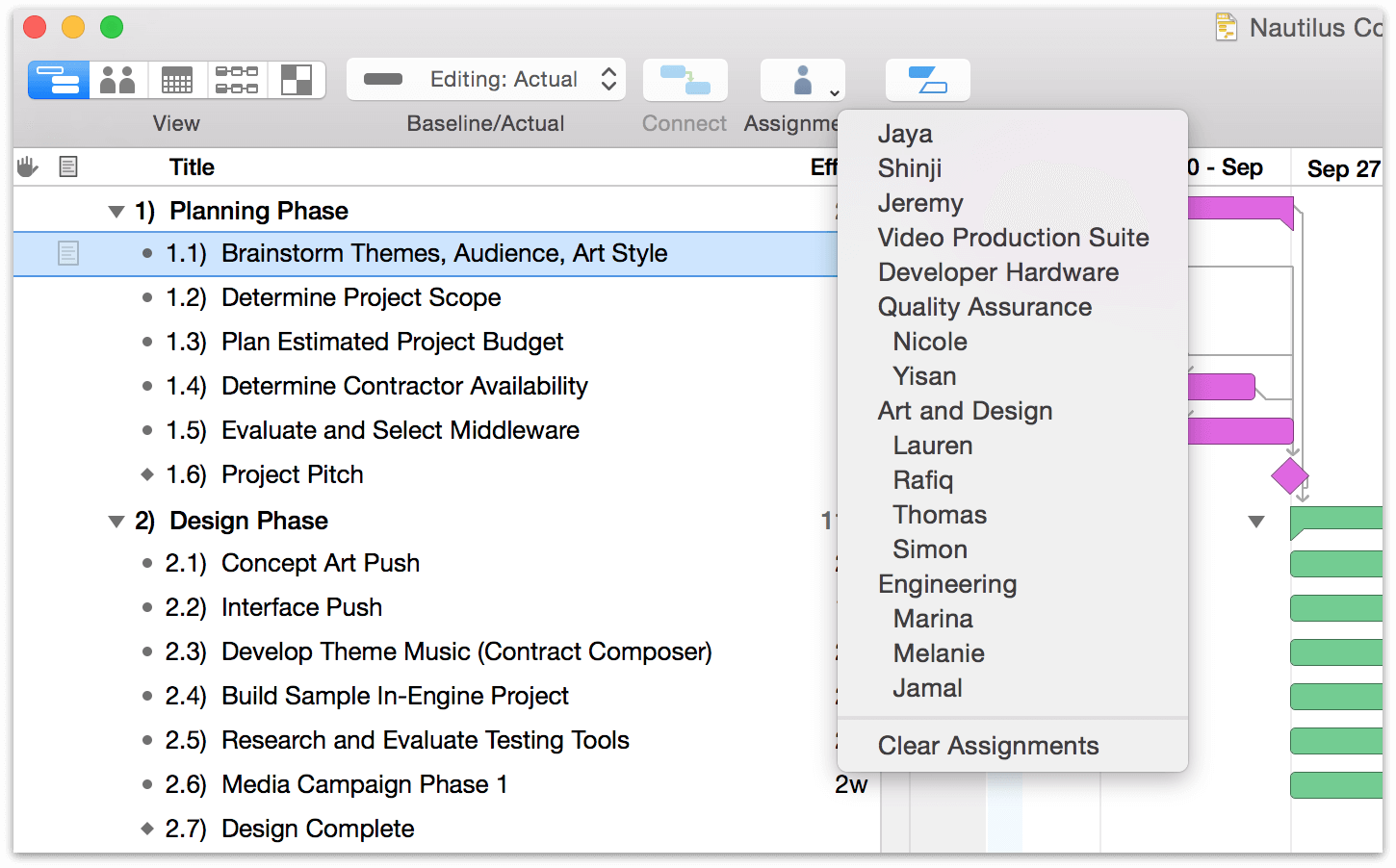Click the Sep 27 timeline header
Screen dimensions: 1396x868
coord(1343,169)
